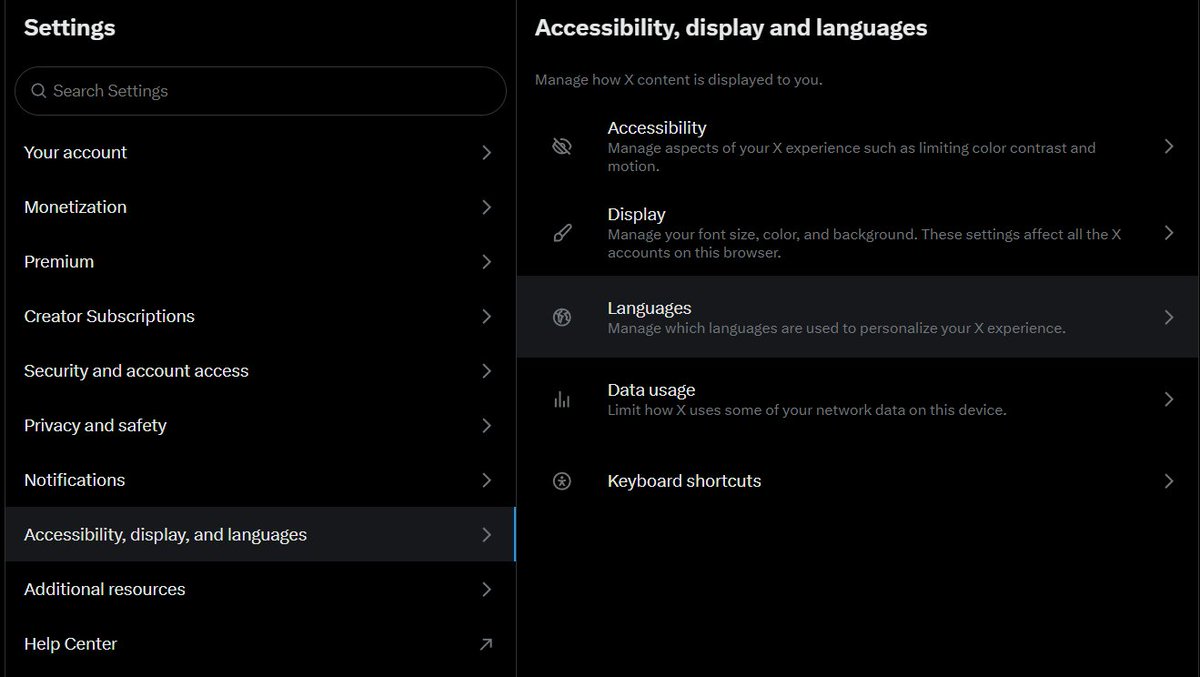Click the bar chart Data usage icon
Screen dimensions: 1200x677
(x=562, y=400)
